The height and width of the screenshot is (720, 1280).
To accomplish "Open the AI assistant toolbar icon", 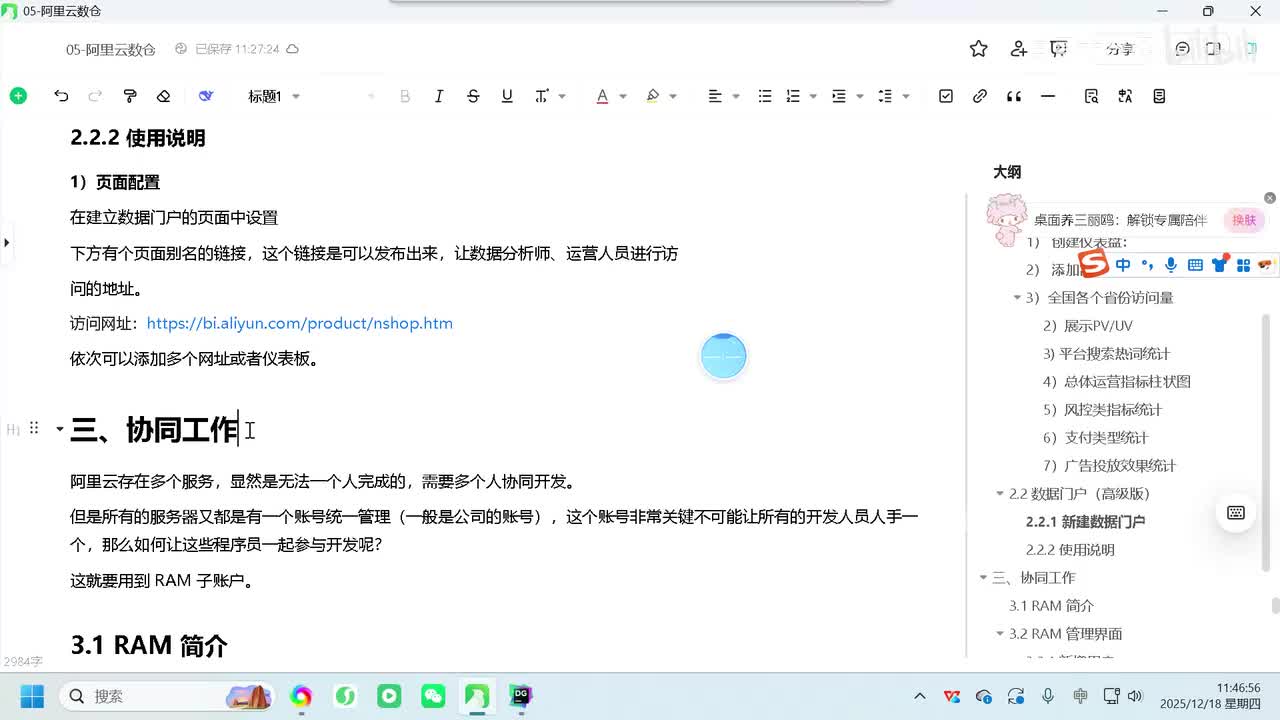I will [206, 96].
